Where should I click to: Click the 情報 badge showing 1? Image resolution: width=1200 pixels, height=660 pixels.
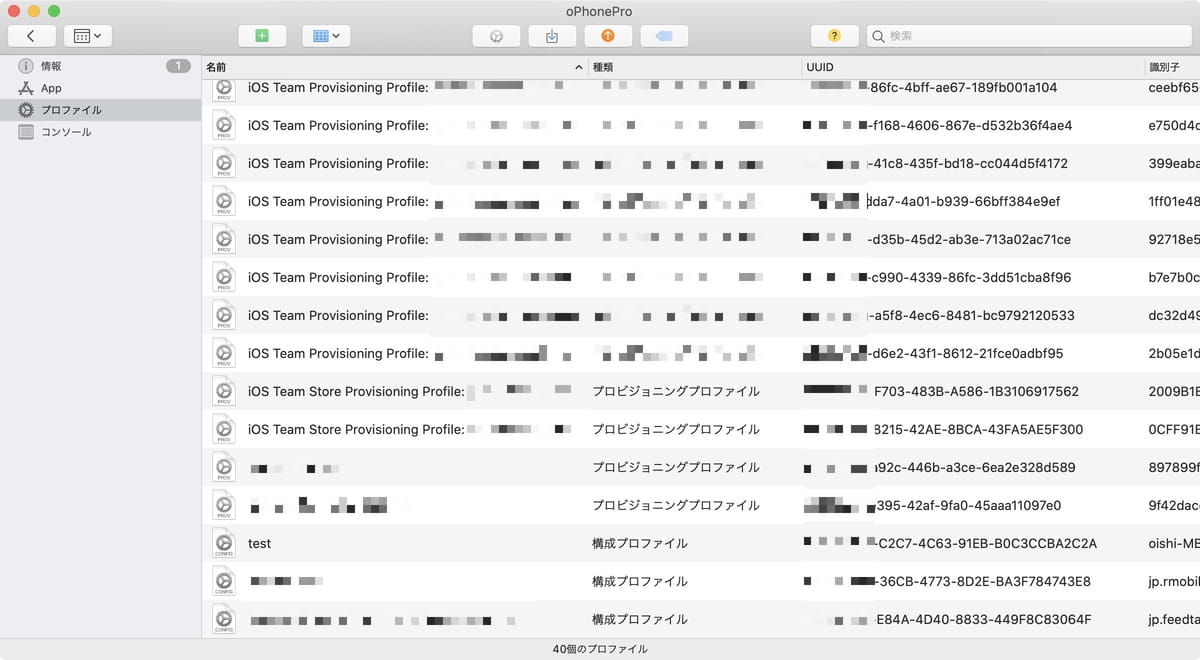(x=178, y=66)
